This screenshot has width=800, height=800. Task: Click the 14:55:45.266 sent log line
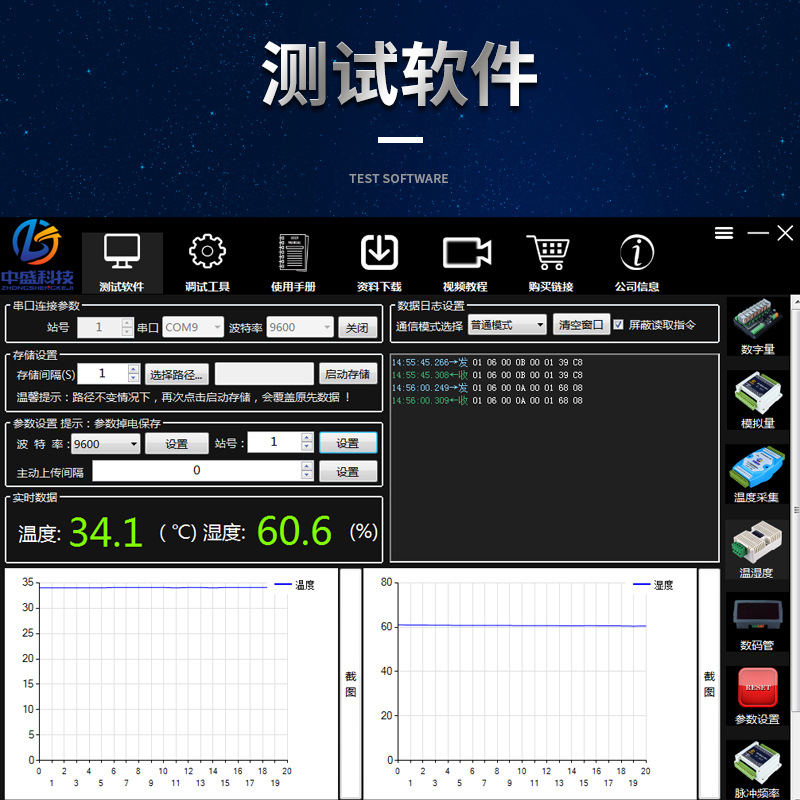tap(487, 362)
